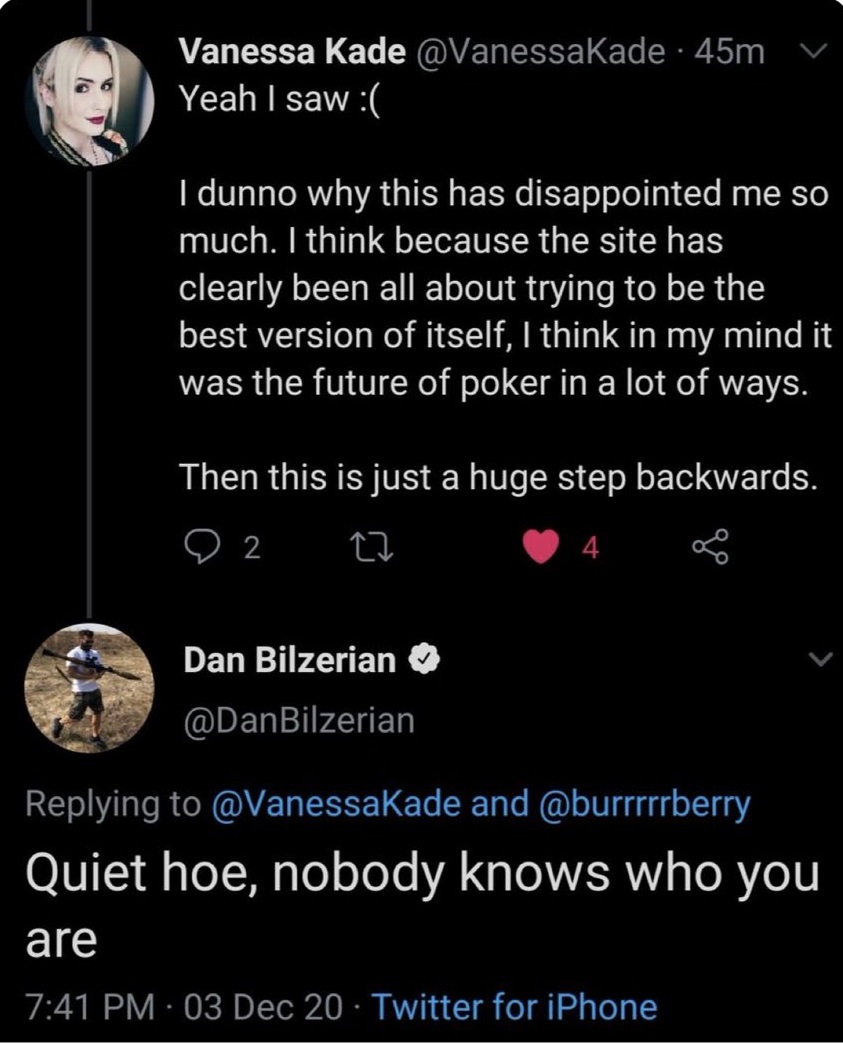This screenshot has height=1043, width=843.
Task: Click @VanessaKade in the Replying to line
Action: [334, 804]
